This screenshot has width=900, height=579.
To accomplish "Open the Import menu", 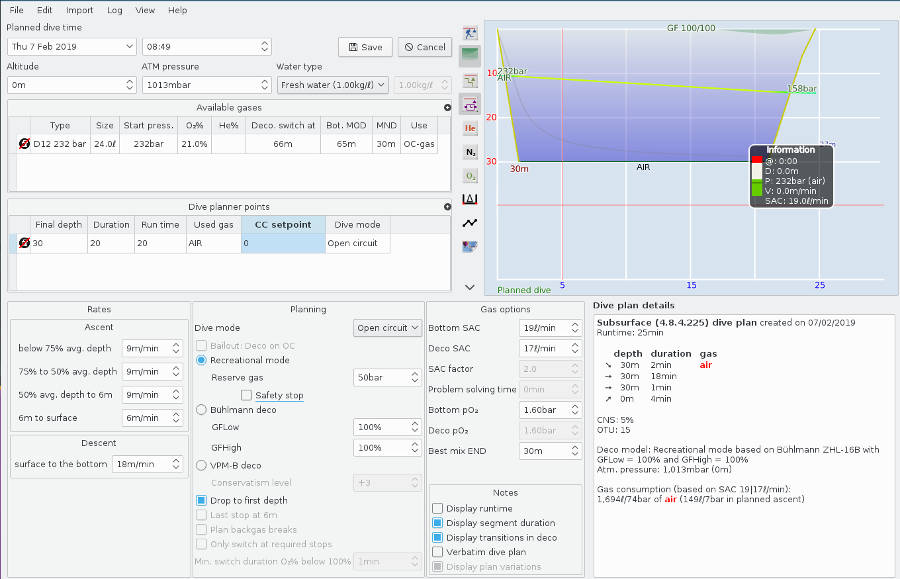I will coord(79,10).
